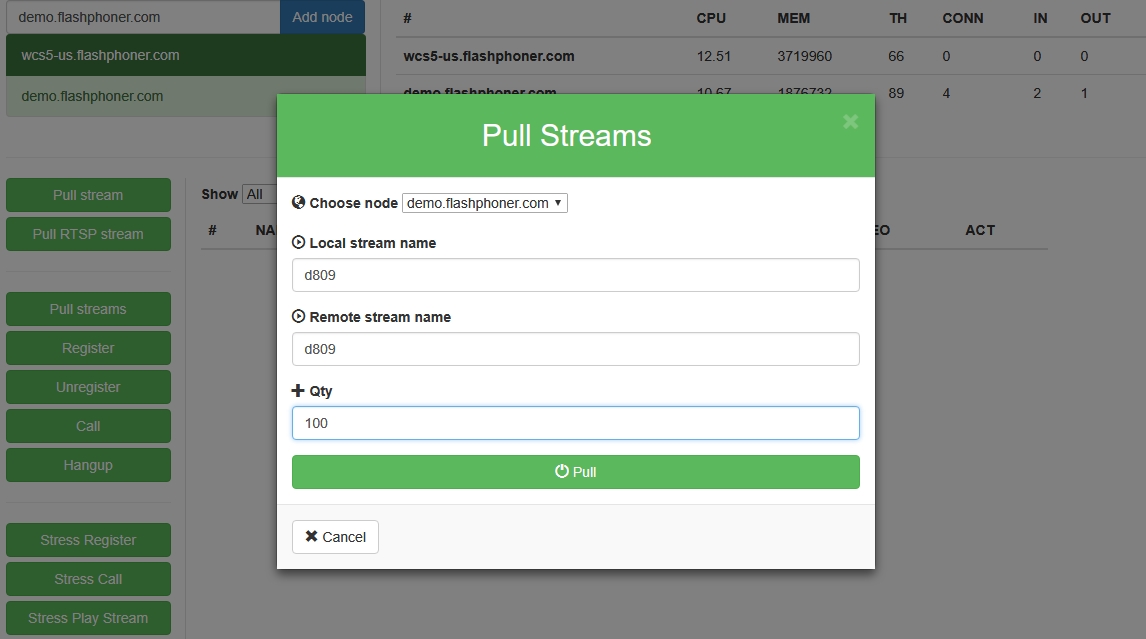Viewport: 1146px width, 639px height.
Task: Select the Qty input field
Action: click(x=575, y=423)
